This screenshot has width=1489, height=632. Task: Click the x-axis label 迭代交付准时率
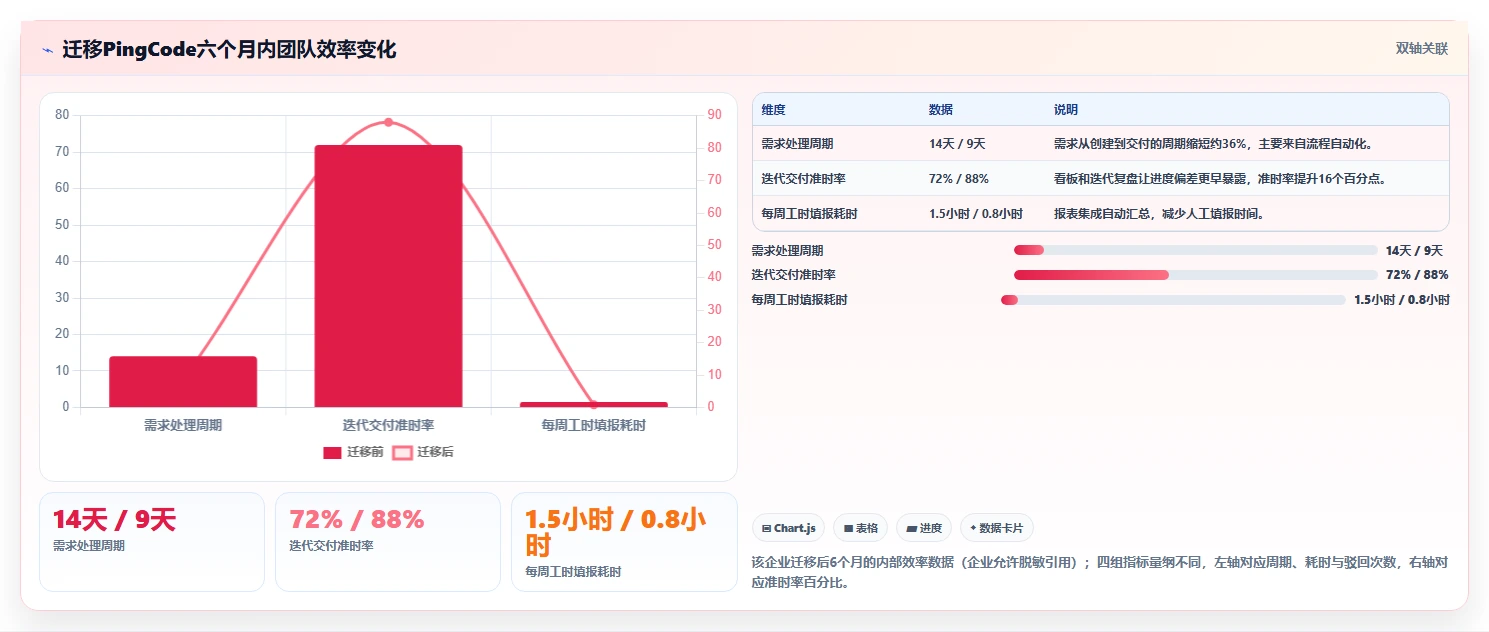tap(388, 426)
